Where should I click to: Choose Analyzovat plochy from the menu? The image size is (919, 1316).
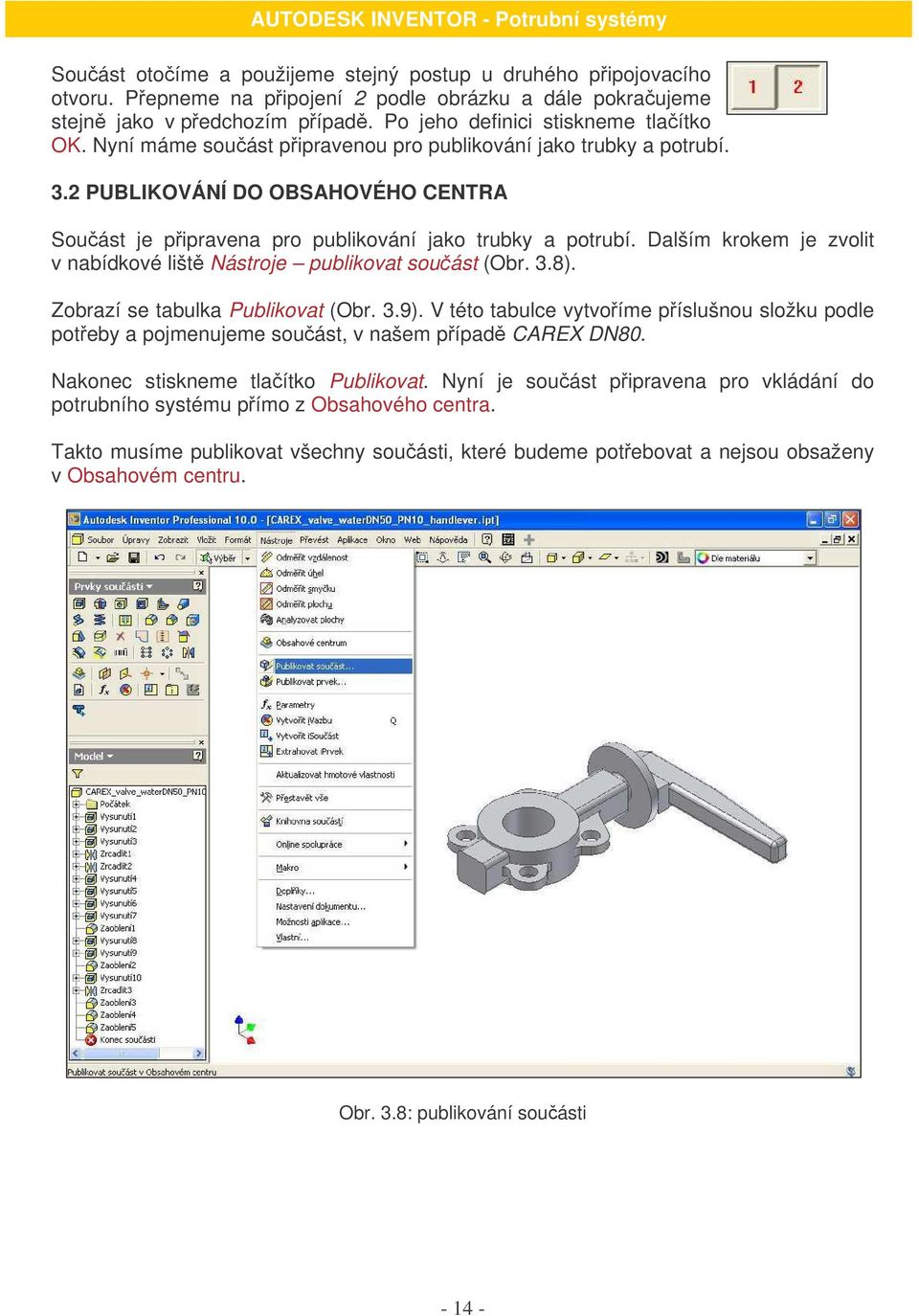point(336,620)
